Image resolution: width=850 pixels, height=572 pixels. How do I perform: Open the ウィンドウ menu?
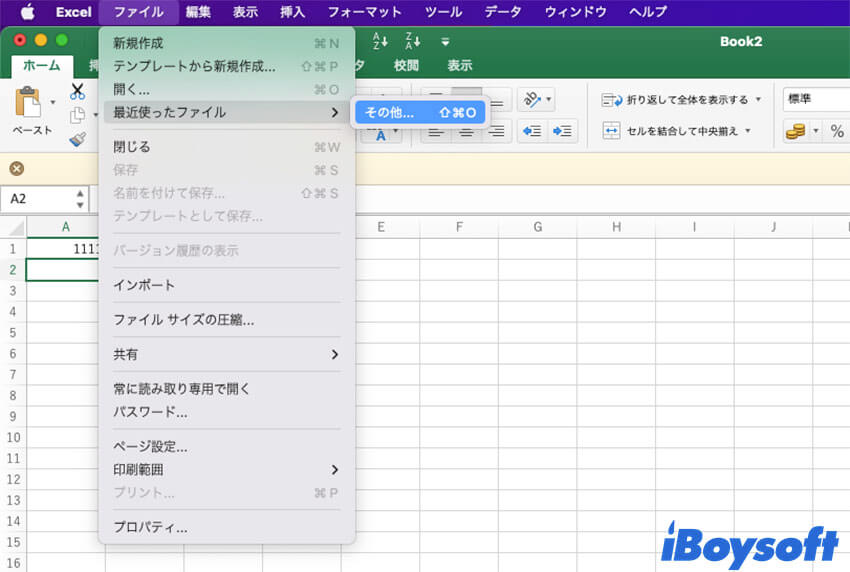575,12
